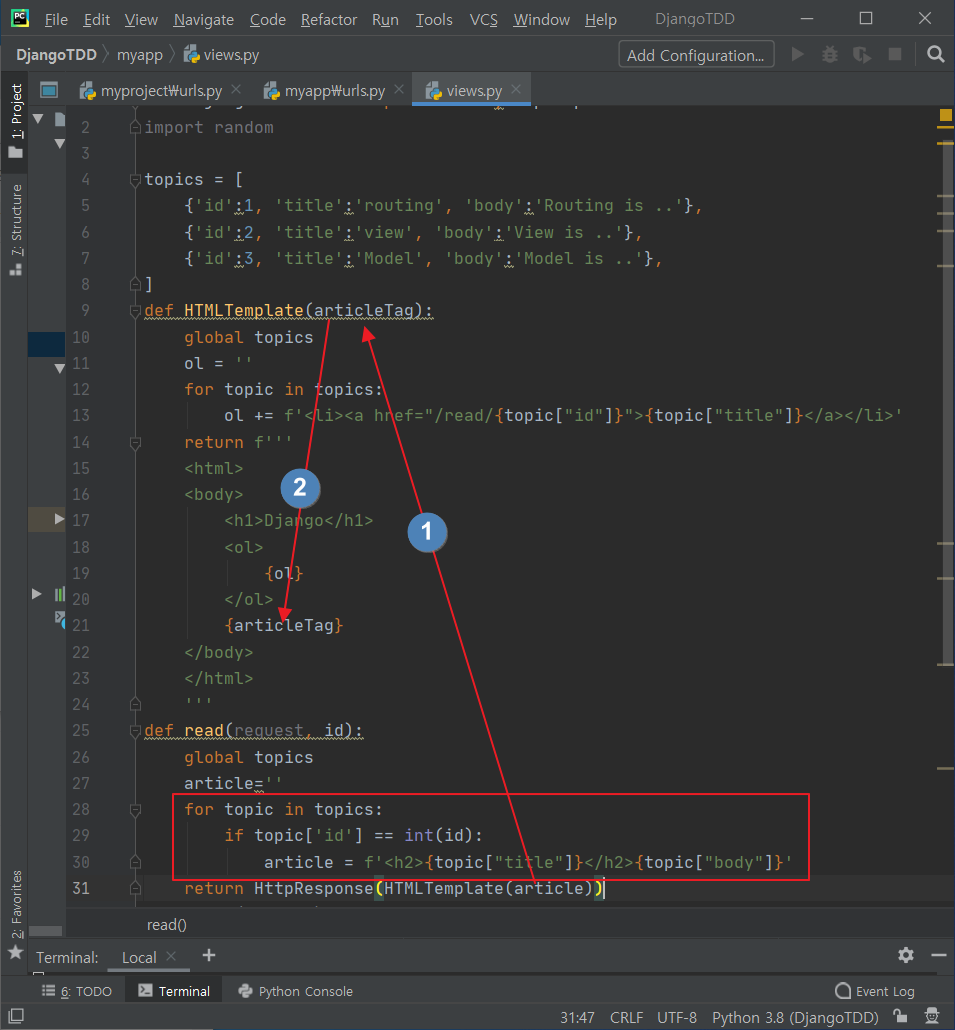Click the myapp breadcrumb
955x1030 pixels.
pos(139,55)
